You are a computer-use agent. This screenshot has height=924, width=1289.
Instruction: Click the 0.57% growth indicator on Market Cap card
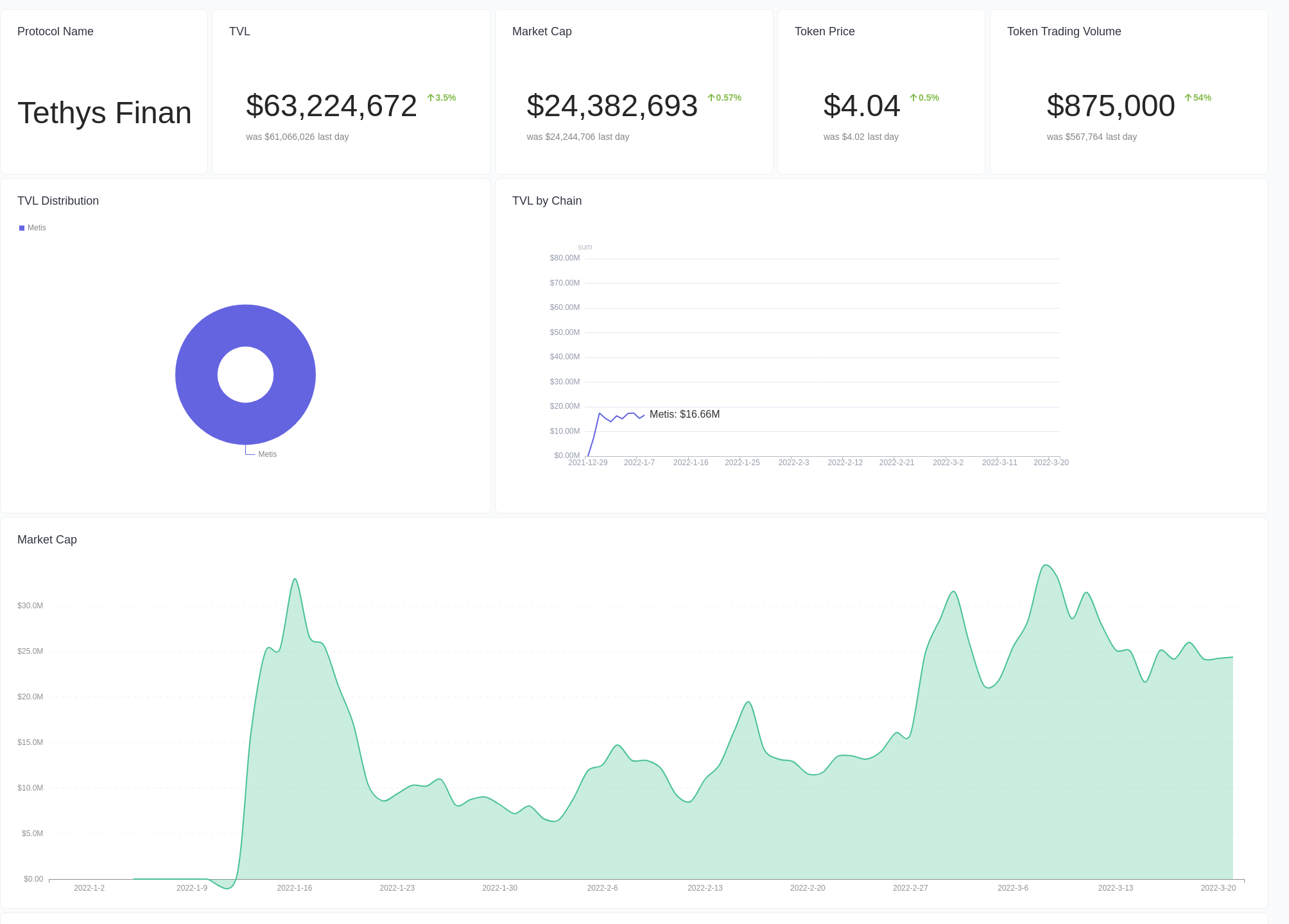click(x=725, y=98)
